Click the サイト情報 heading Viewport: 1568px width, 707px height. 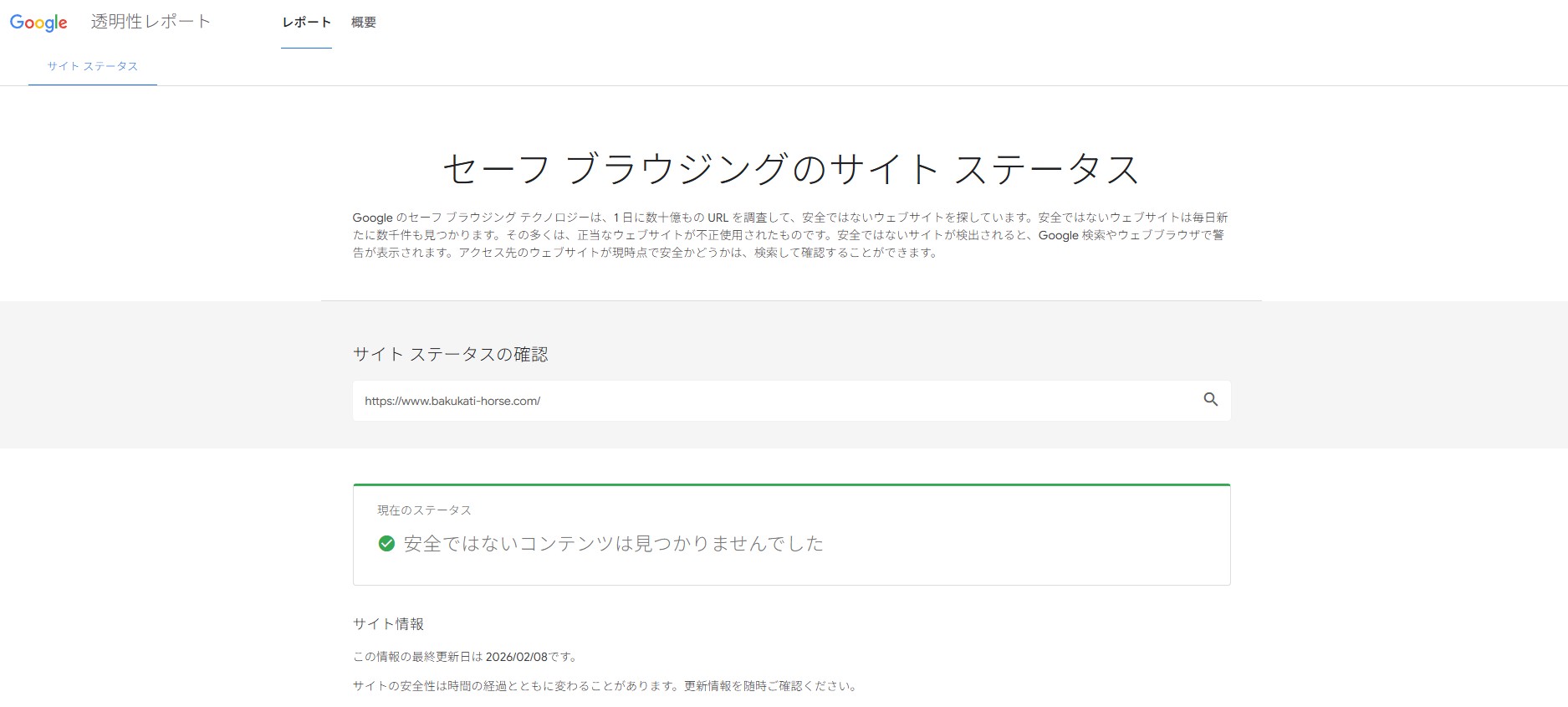tap(388, 624)
